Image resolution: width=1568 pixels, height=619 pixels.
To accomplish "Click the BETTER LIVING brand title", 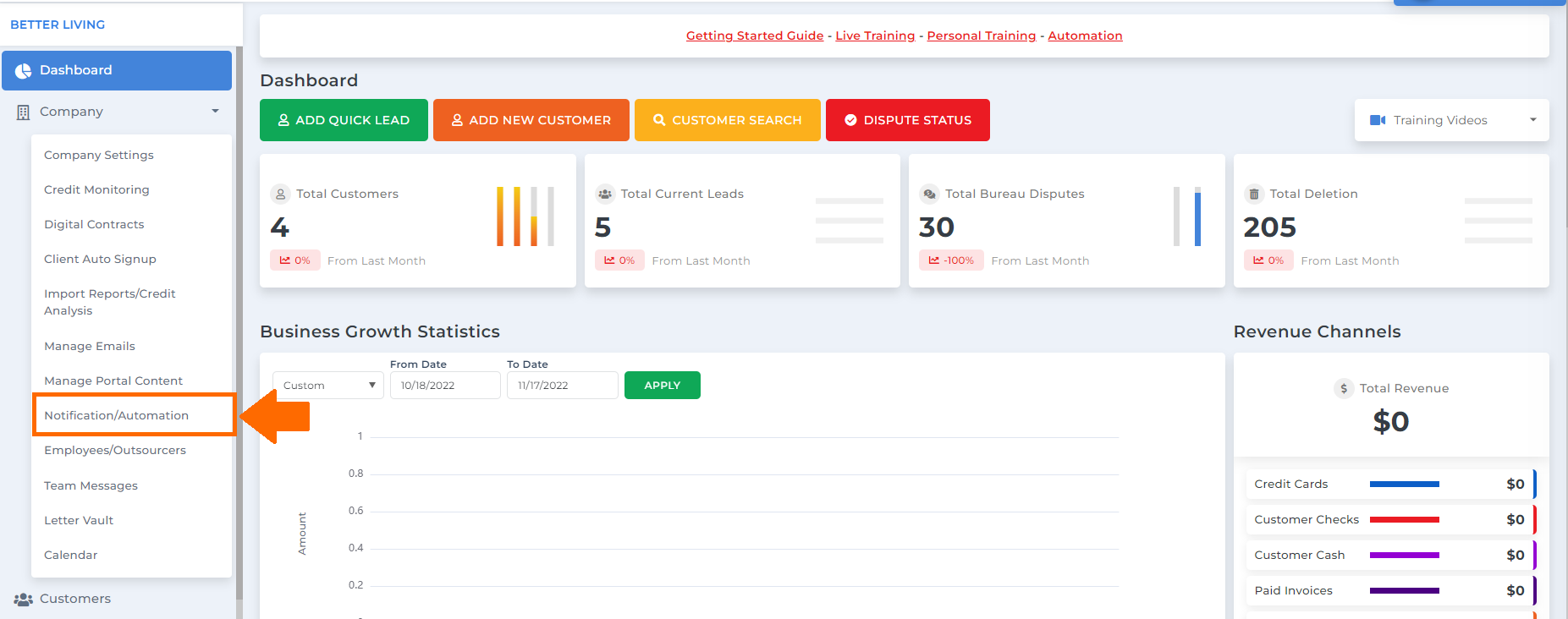I will pos(58,25).
